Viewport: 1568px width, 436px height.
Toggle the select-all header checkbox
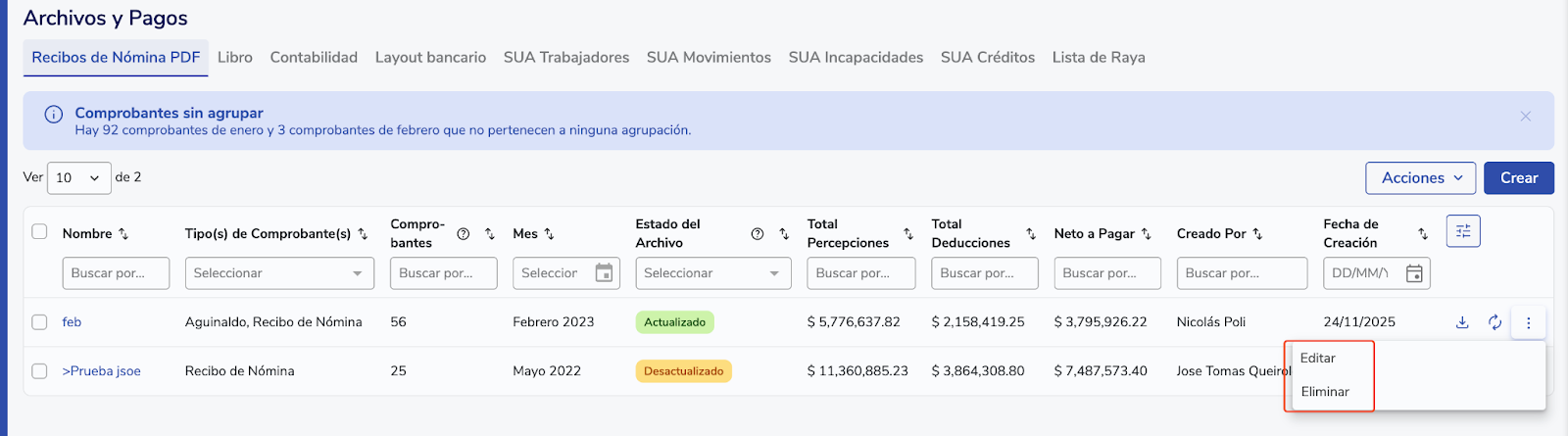(39, 232)
